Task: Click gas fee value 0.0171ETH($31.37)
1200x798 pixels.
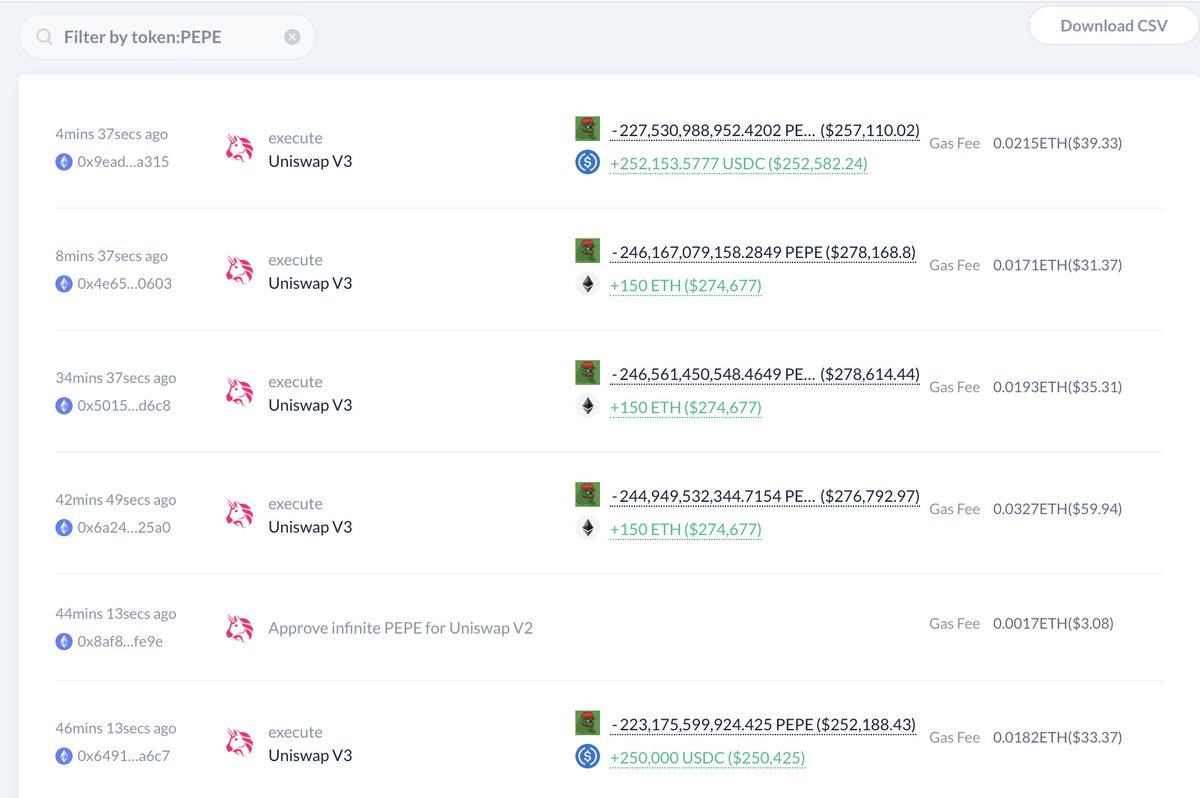Action: click(1057, 265)
